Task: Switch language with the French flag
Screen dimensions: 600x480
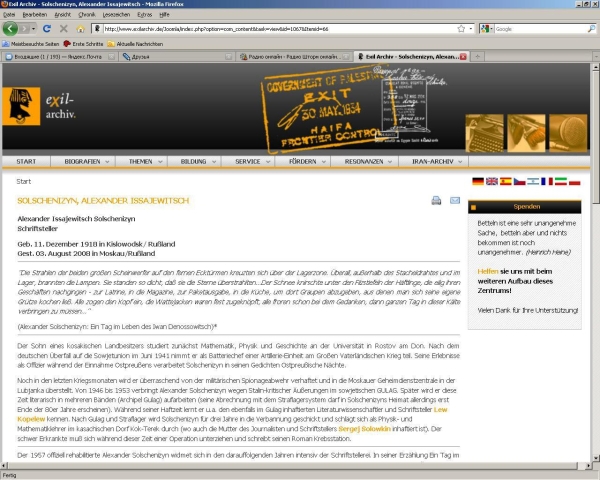Action: [x=547, y=181]
